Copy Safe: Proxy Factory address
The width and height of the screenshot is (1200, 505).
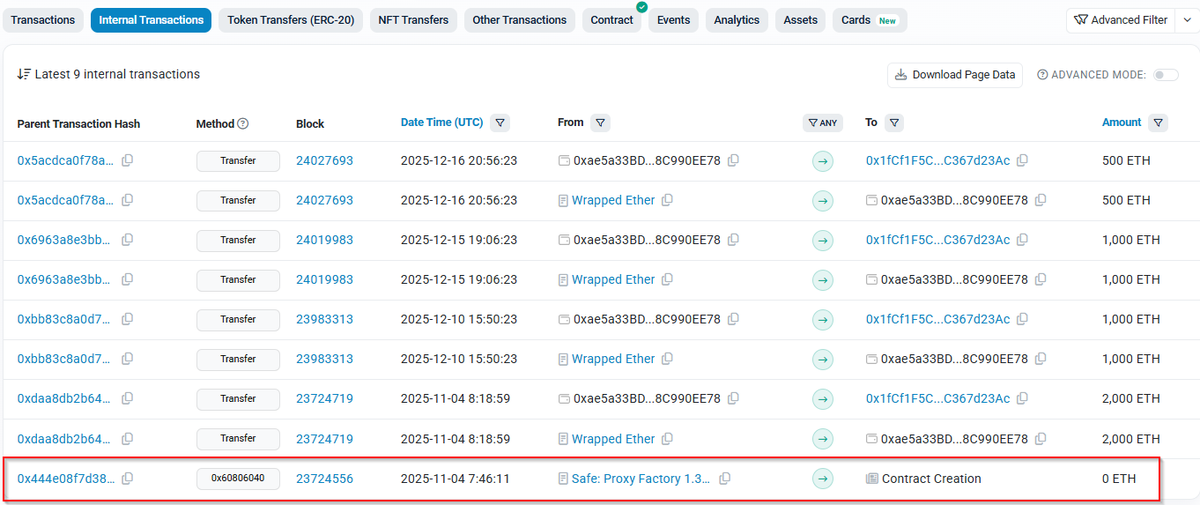click(725, 479)
